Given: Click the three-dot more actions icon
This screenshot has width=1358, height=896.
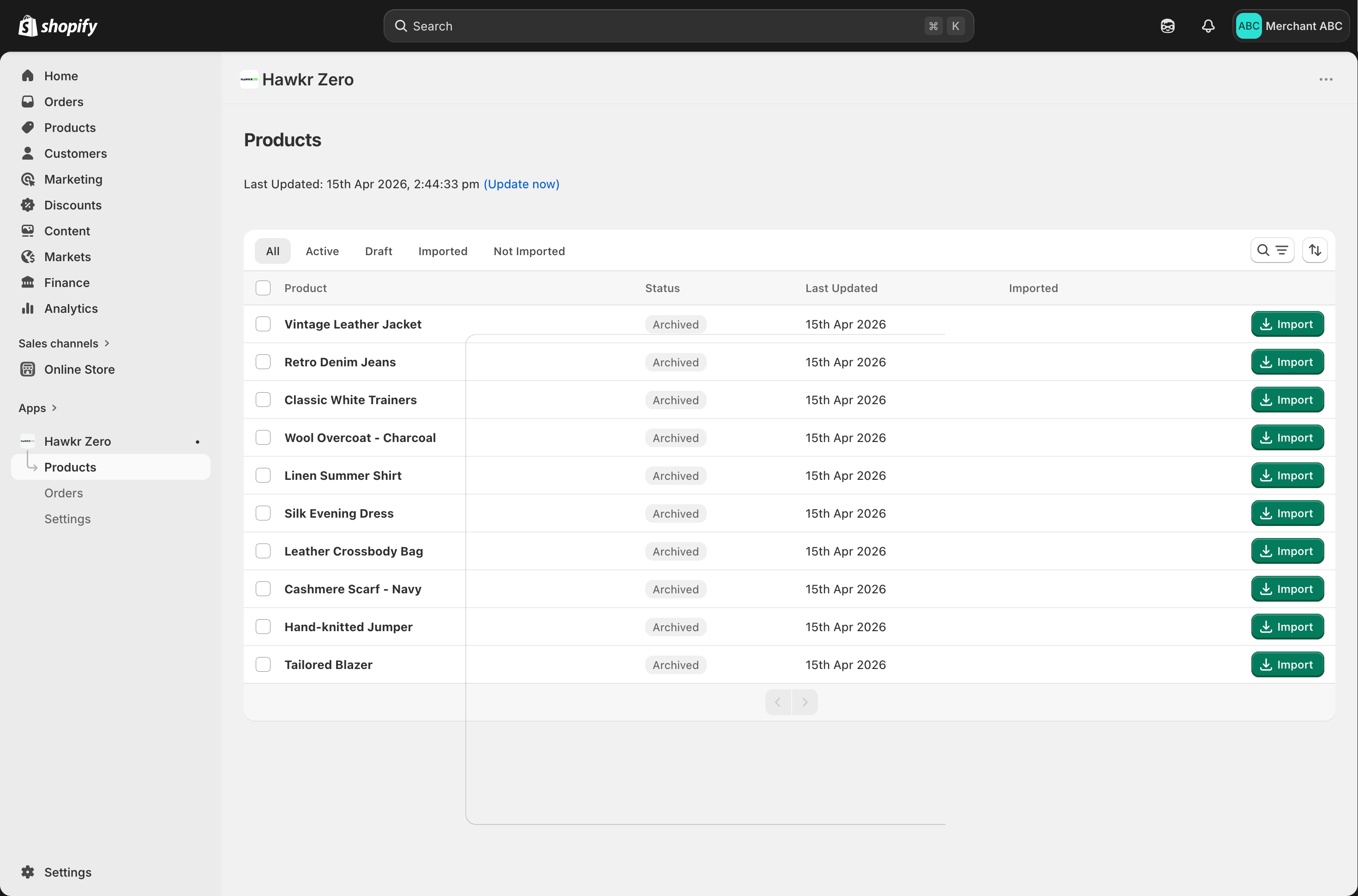Looking at the screenshot, I should click(1325, 79).
